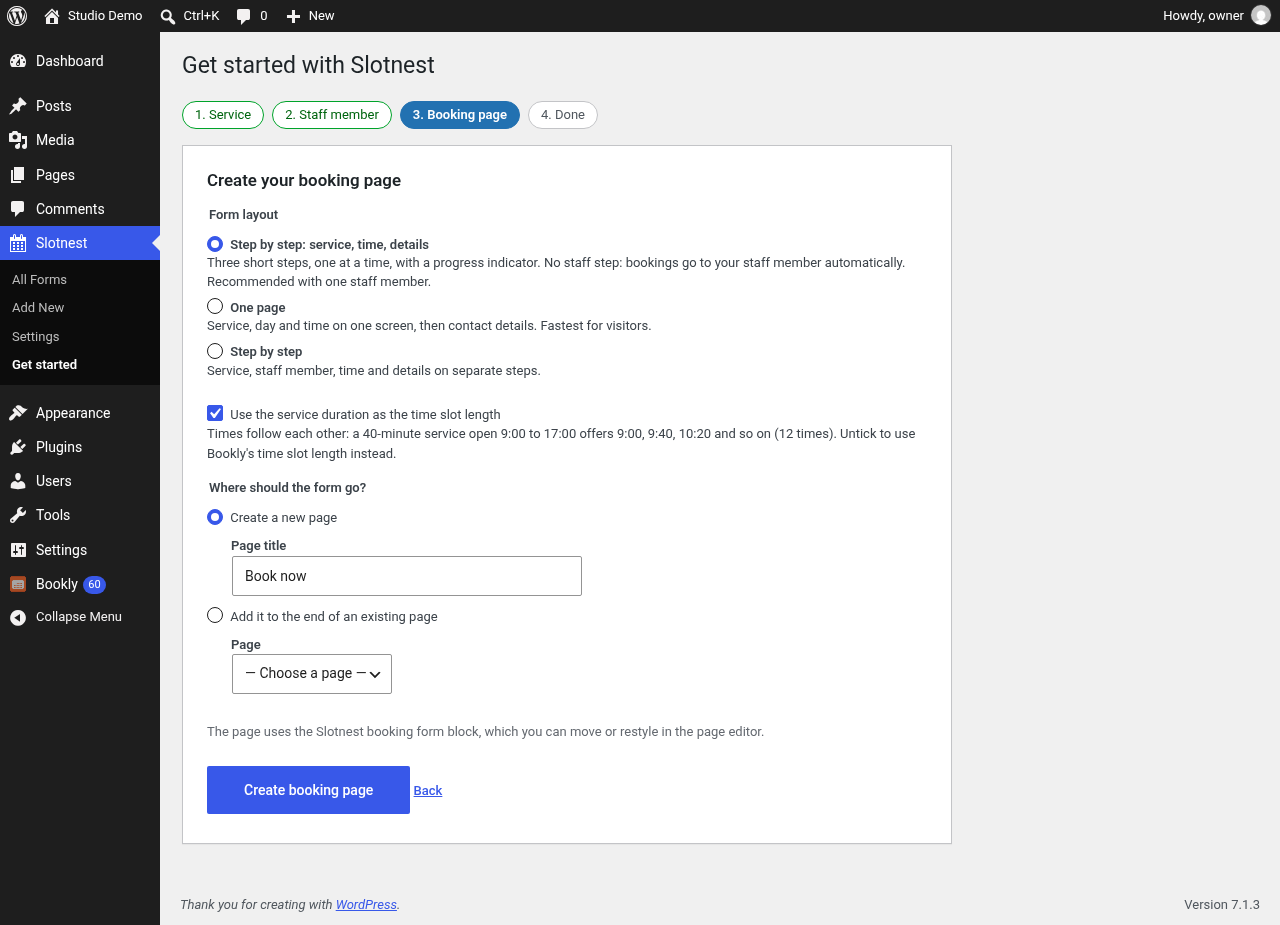1280x925 pixels.
Task: Open the 'All Forms' submenu item
Action: [40, 280]
